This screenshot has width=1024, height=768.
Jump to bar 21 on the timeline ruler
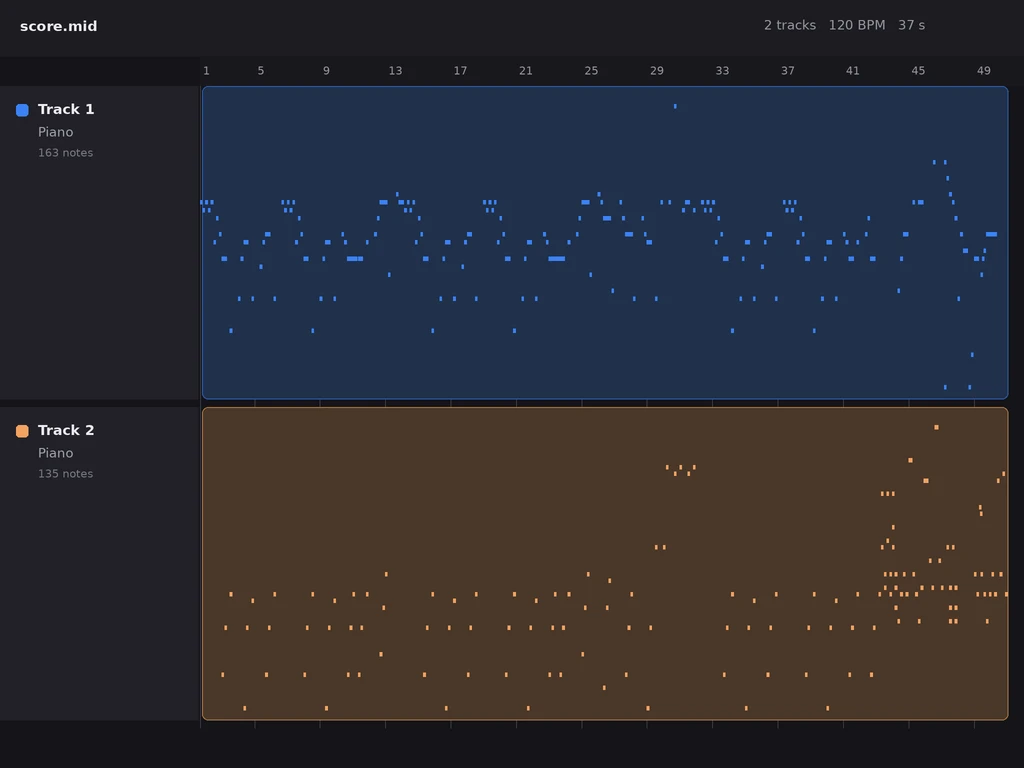[526, 71]
